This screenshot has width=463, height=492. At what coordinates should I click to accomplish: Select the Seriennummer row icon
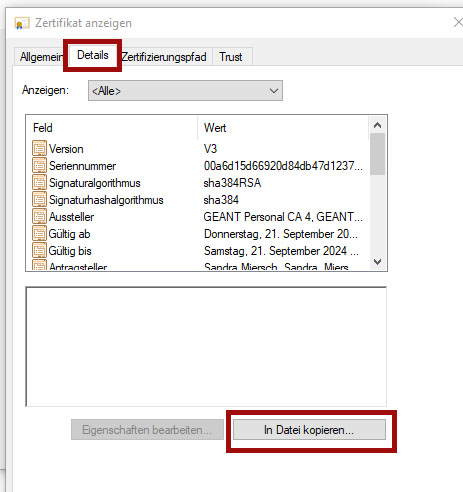click(x=39, y=165)
